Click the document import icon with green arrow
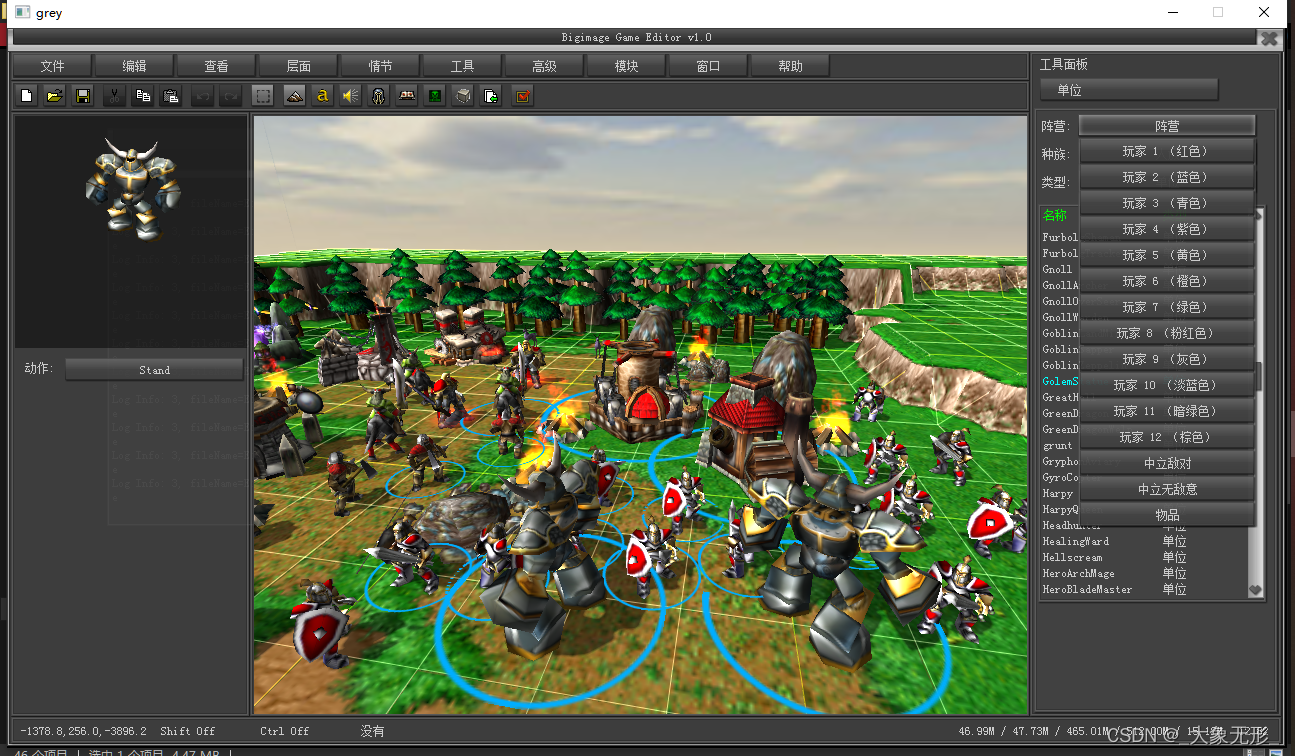This screenshot has width=1295, height=756. click(x=491, y=96)
